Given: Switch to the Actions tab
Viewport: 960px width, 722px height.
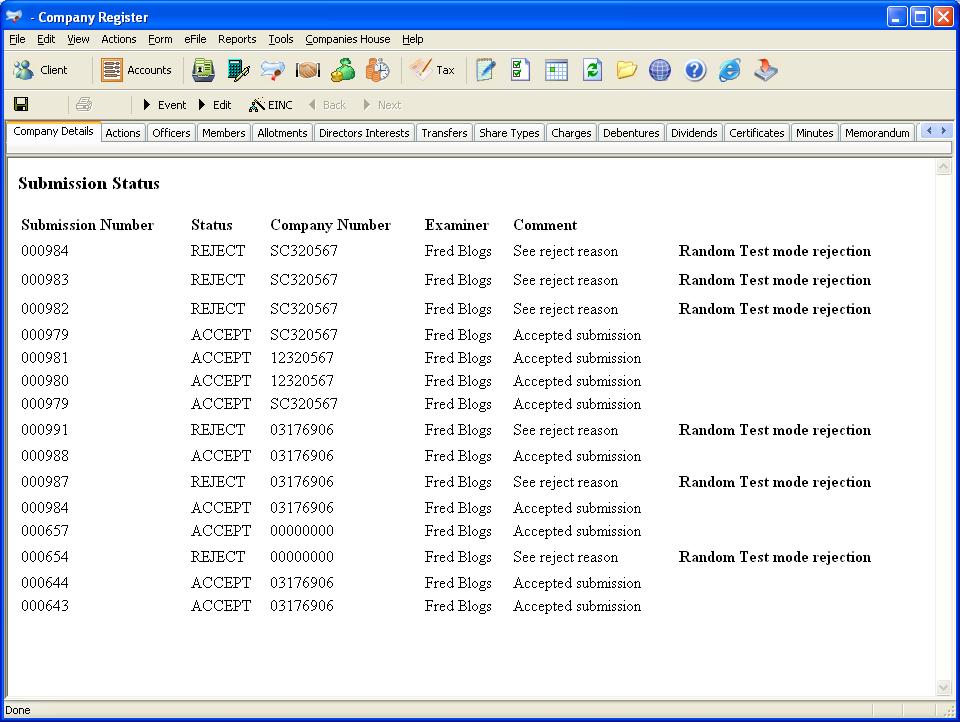Looking at the screenshot, I should point(123,133).
